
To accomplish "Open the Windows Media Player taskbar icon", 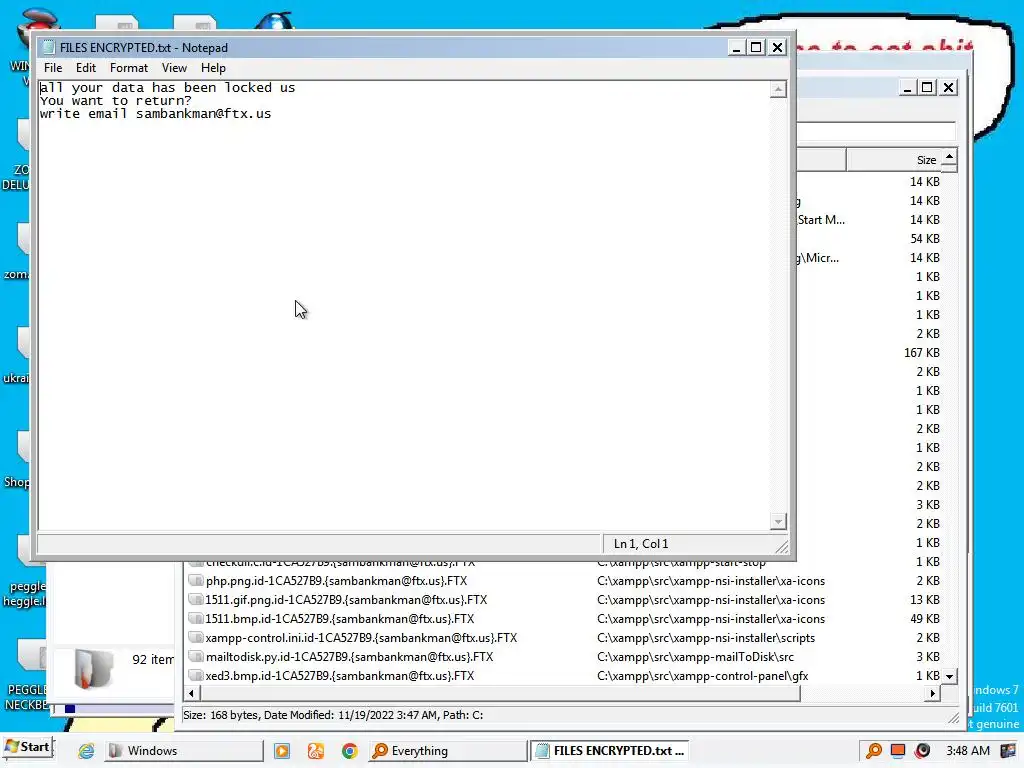I will pyautogui.click(x=282, y=751).
